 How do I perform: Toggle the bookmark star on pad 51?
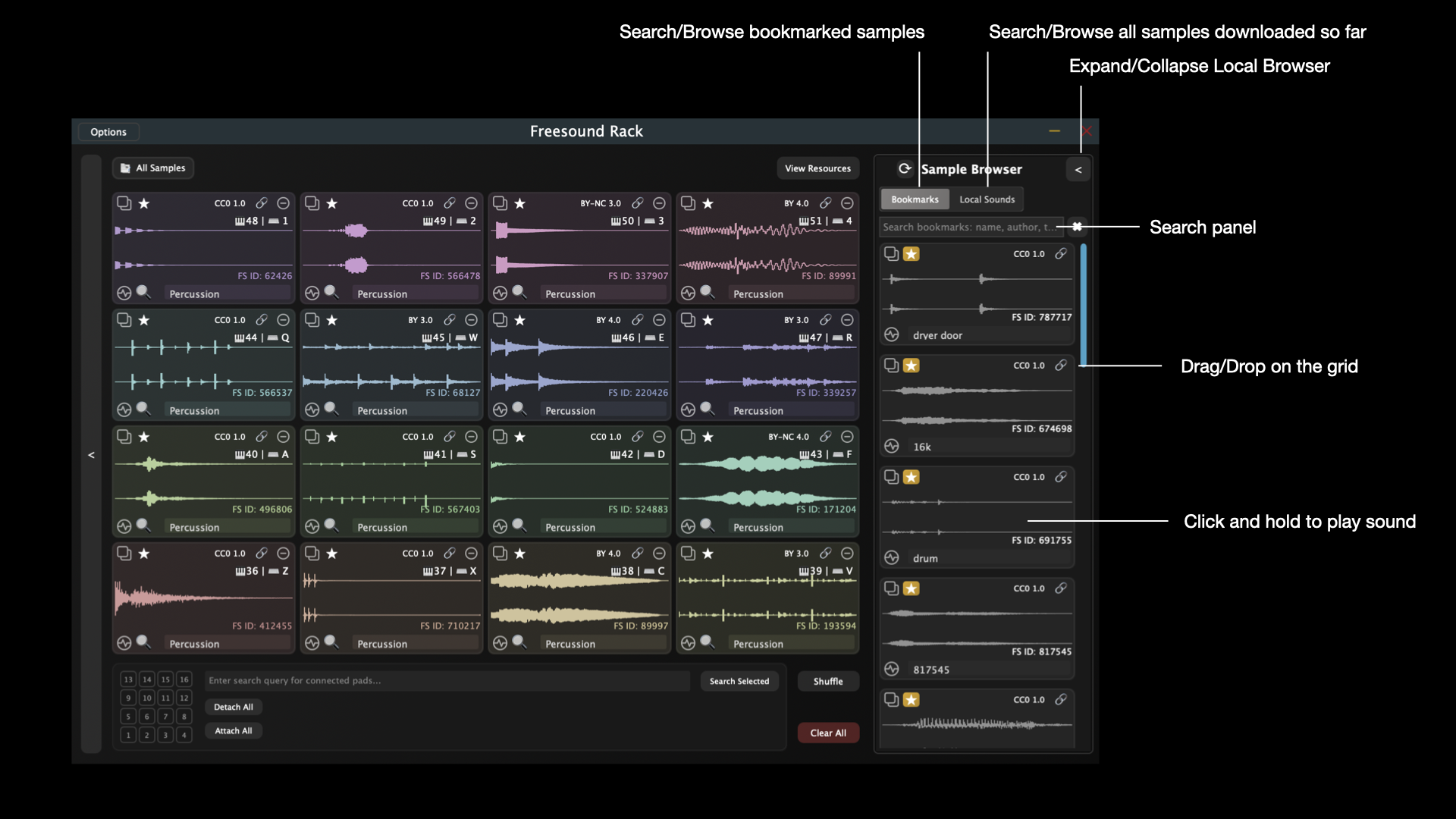pos(708,203)
